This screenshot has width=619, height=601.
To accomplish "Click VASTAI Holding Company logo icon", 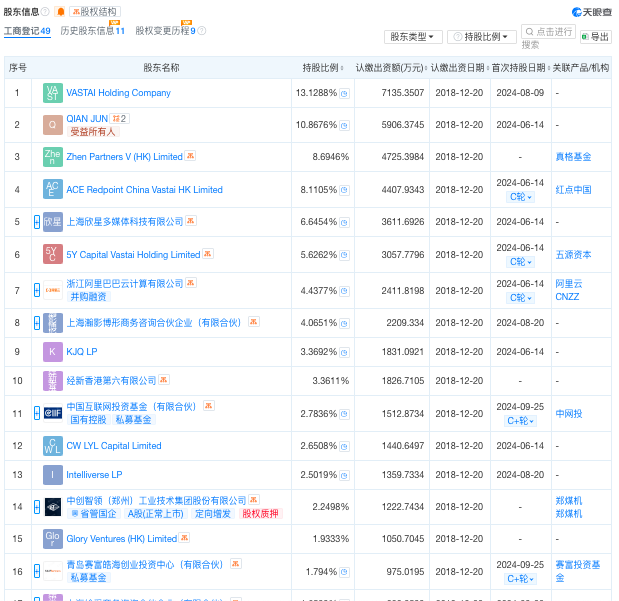I will click(x=53, y=93).
